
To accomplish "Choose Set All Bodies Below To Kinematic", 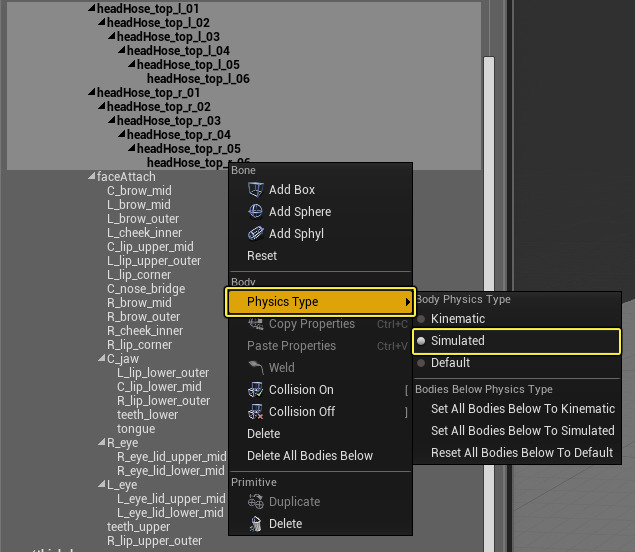I will (x=523, y=409).
